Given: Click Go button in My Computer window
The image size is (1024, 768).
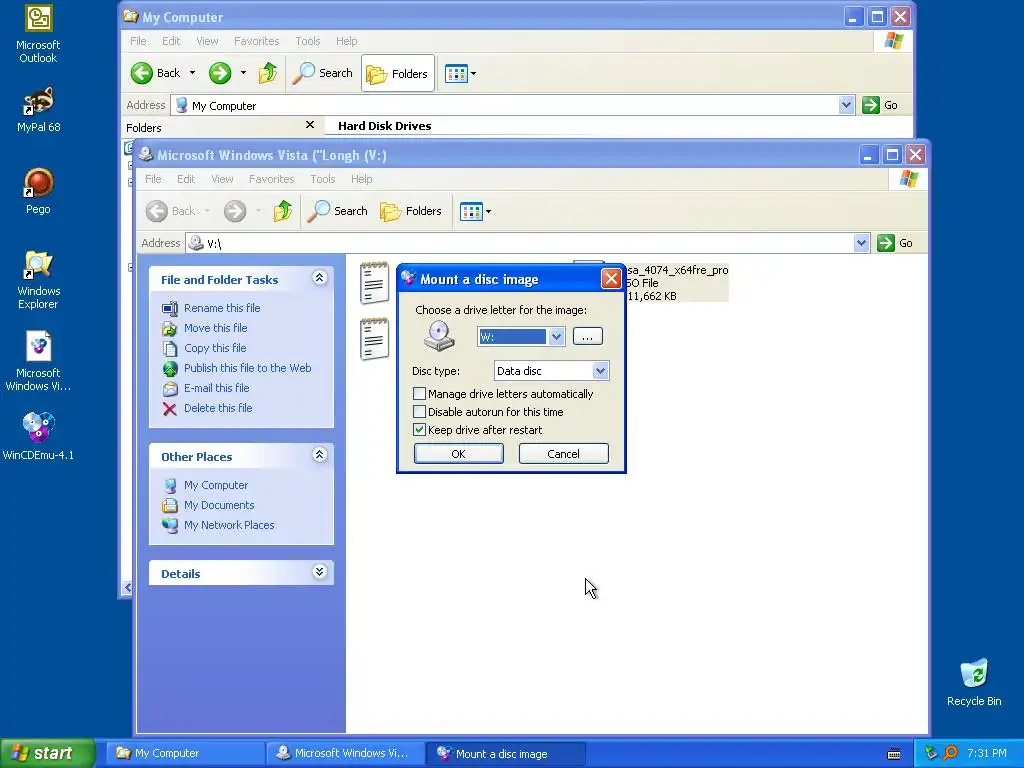Looking at the screenshot, I should click(880, 105).
